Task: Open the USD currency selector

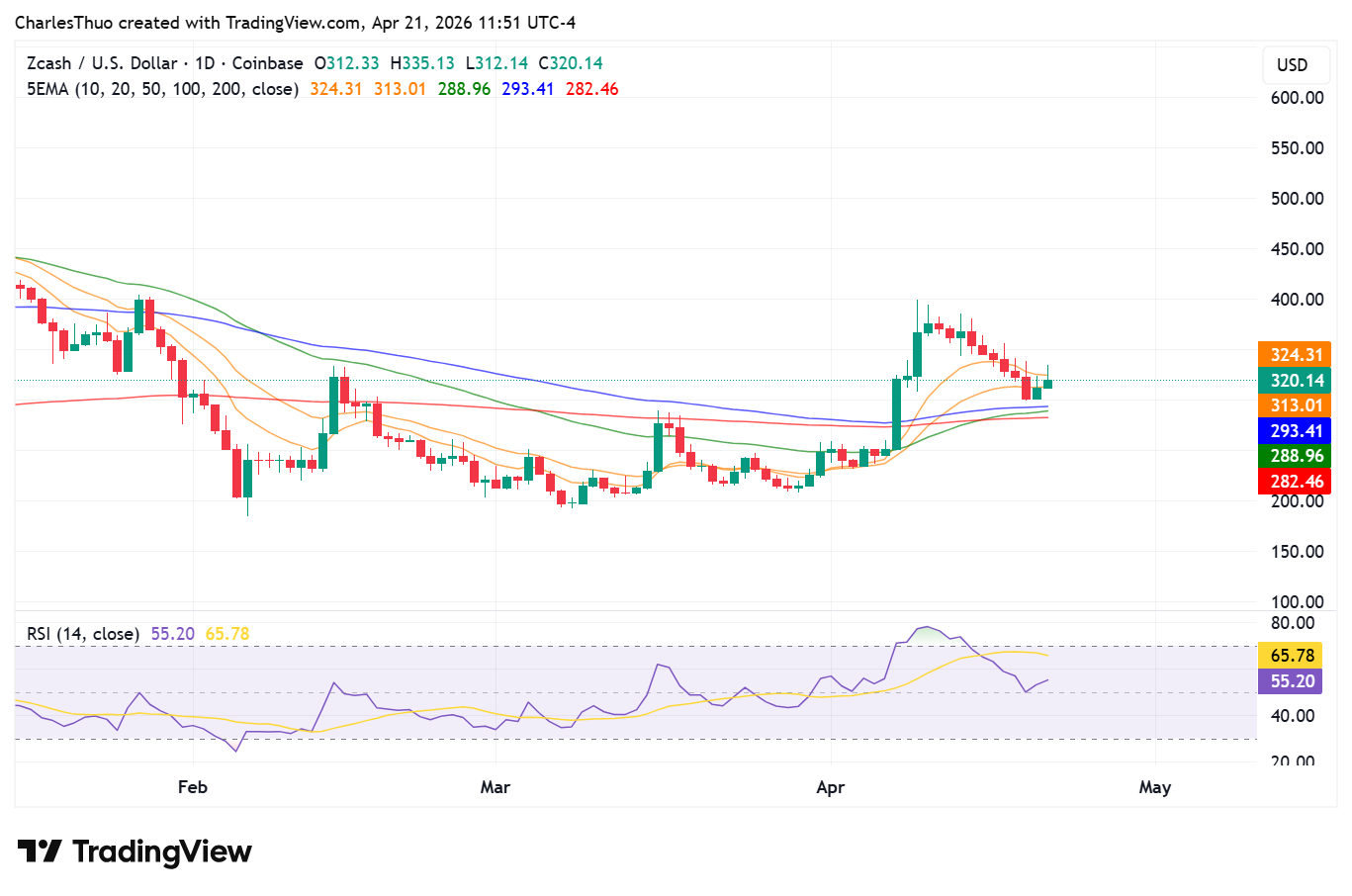Action: click(x=1295, y=65)
